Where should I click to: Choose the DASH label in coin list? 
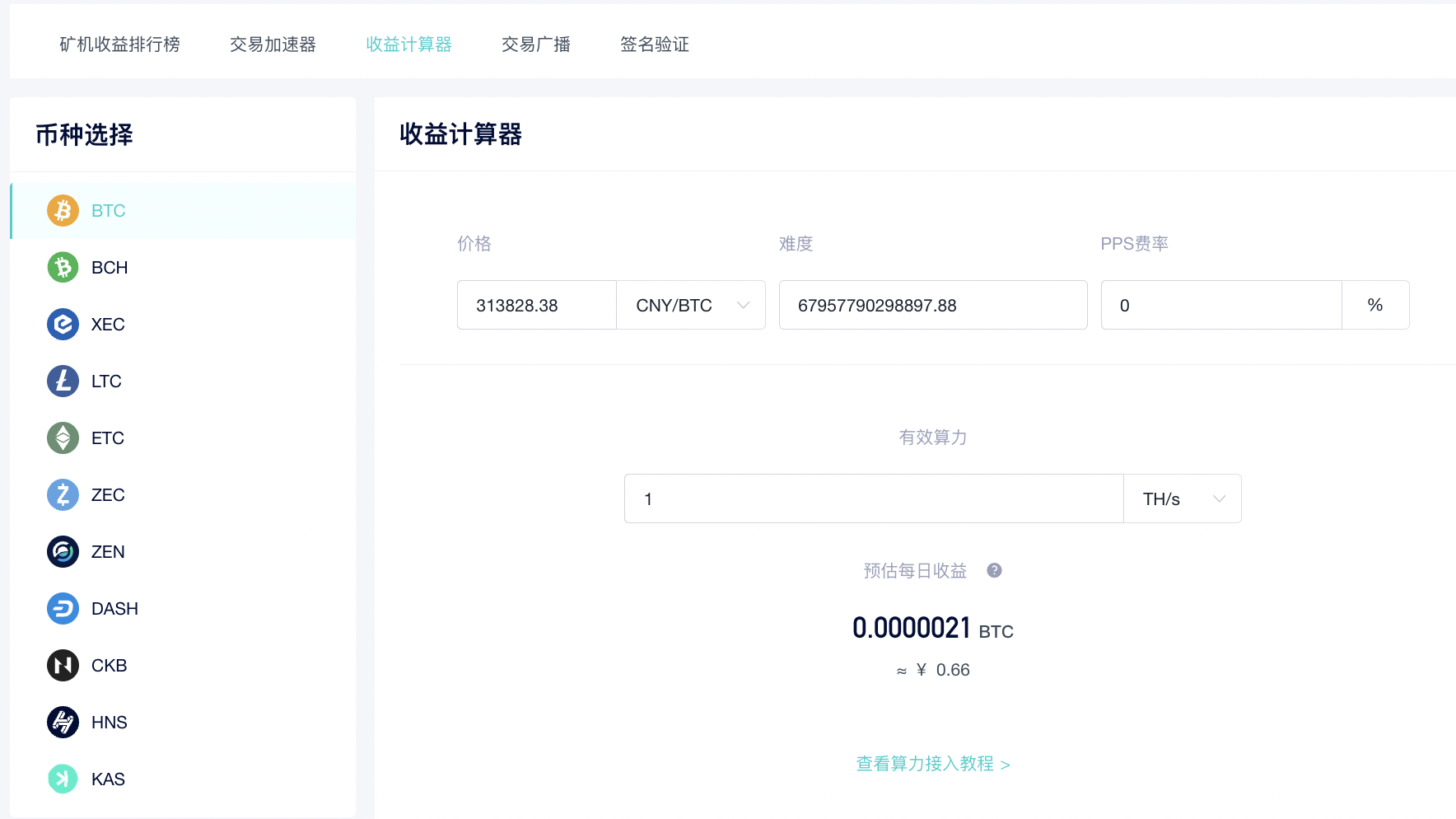(114, 609)
